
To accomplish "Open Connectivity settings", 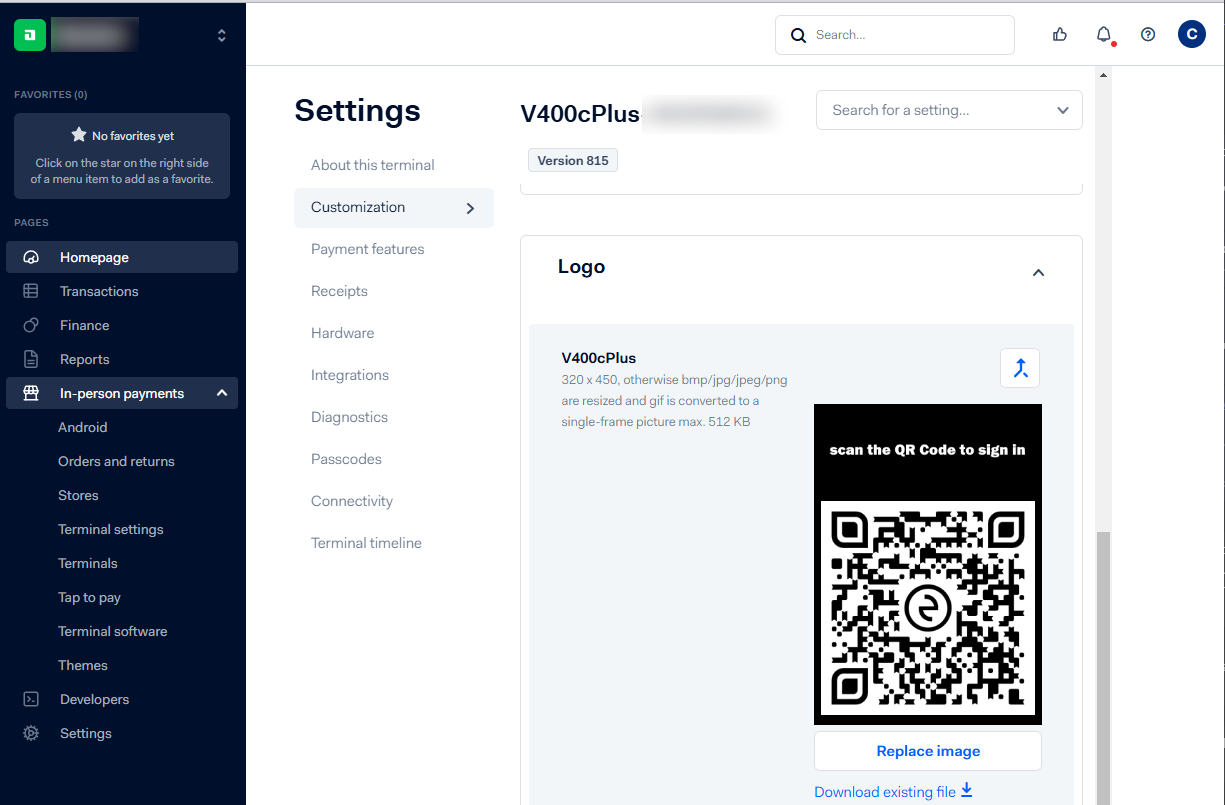I will 352,501.
